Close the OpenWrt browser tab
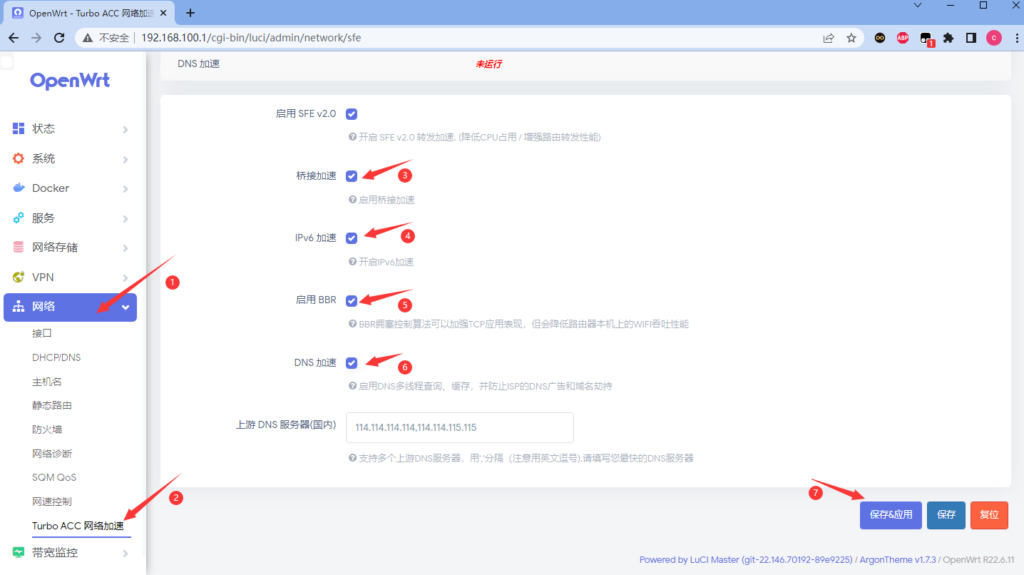This screenshot has height=575, width=1024. [163, 13]
